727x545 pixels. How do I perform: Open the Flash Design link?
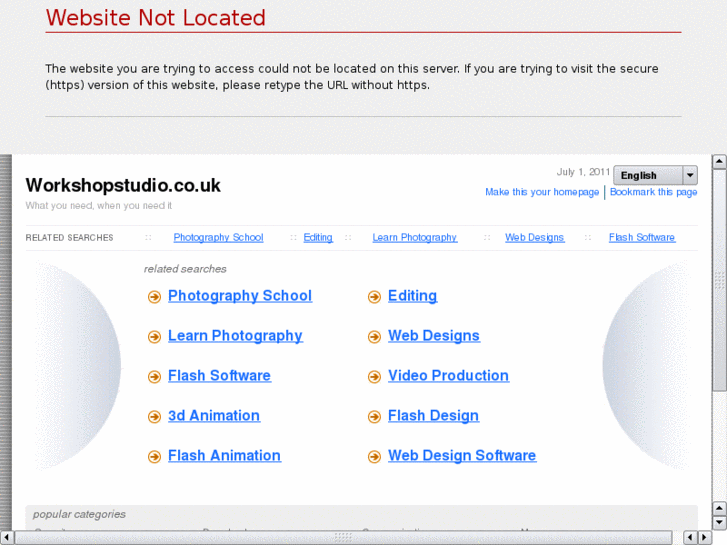[x=433, y=416]
